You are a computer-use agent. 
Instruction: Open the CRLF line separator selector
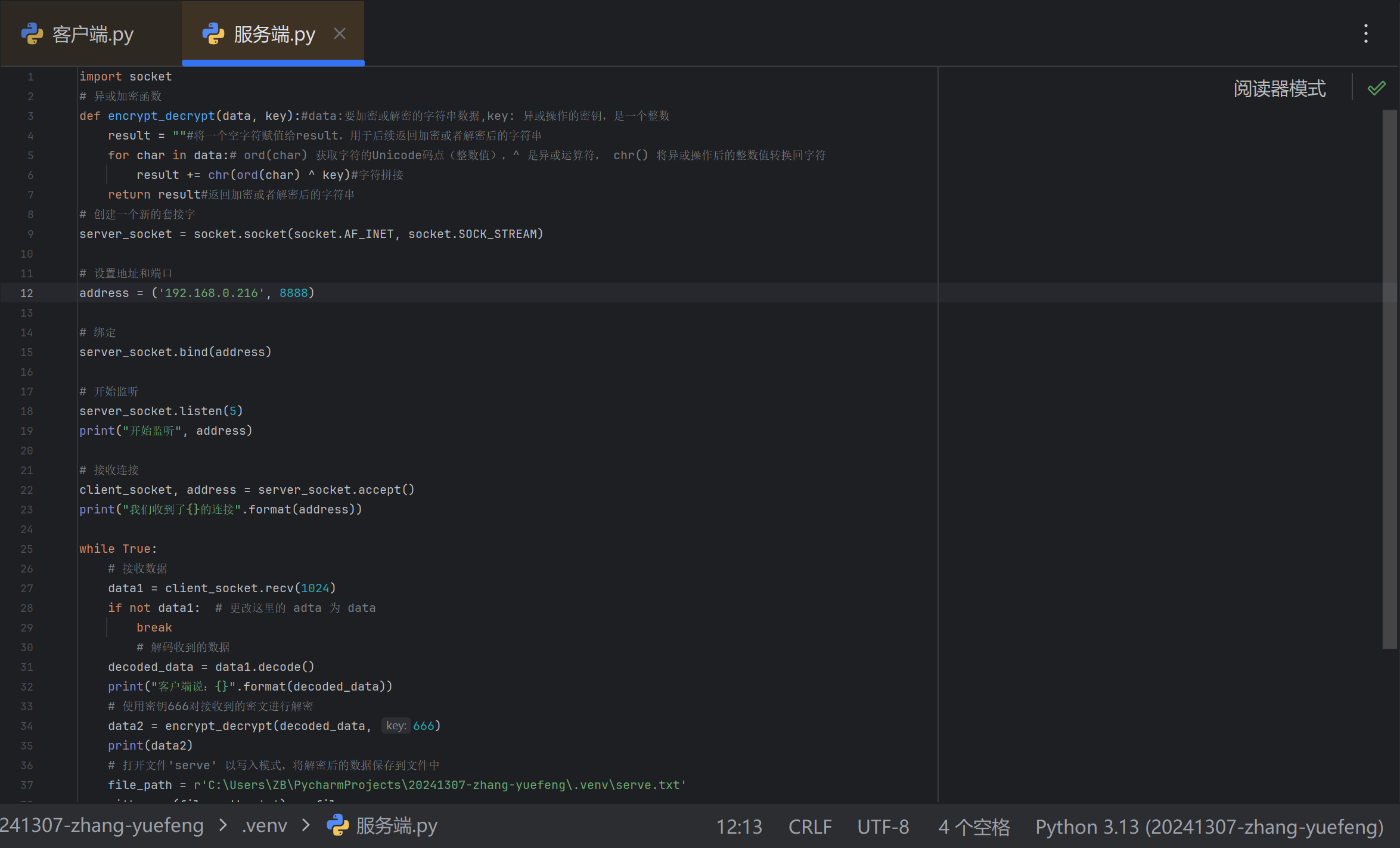click(x=809, y=827)
